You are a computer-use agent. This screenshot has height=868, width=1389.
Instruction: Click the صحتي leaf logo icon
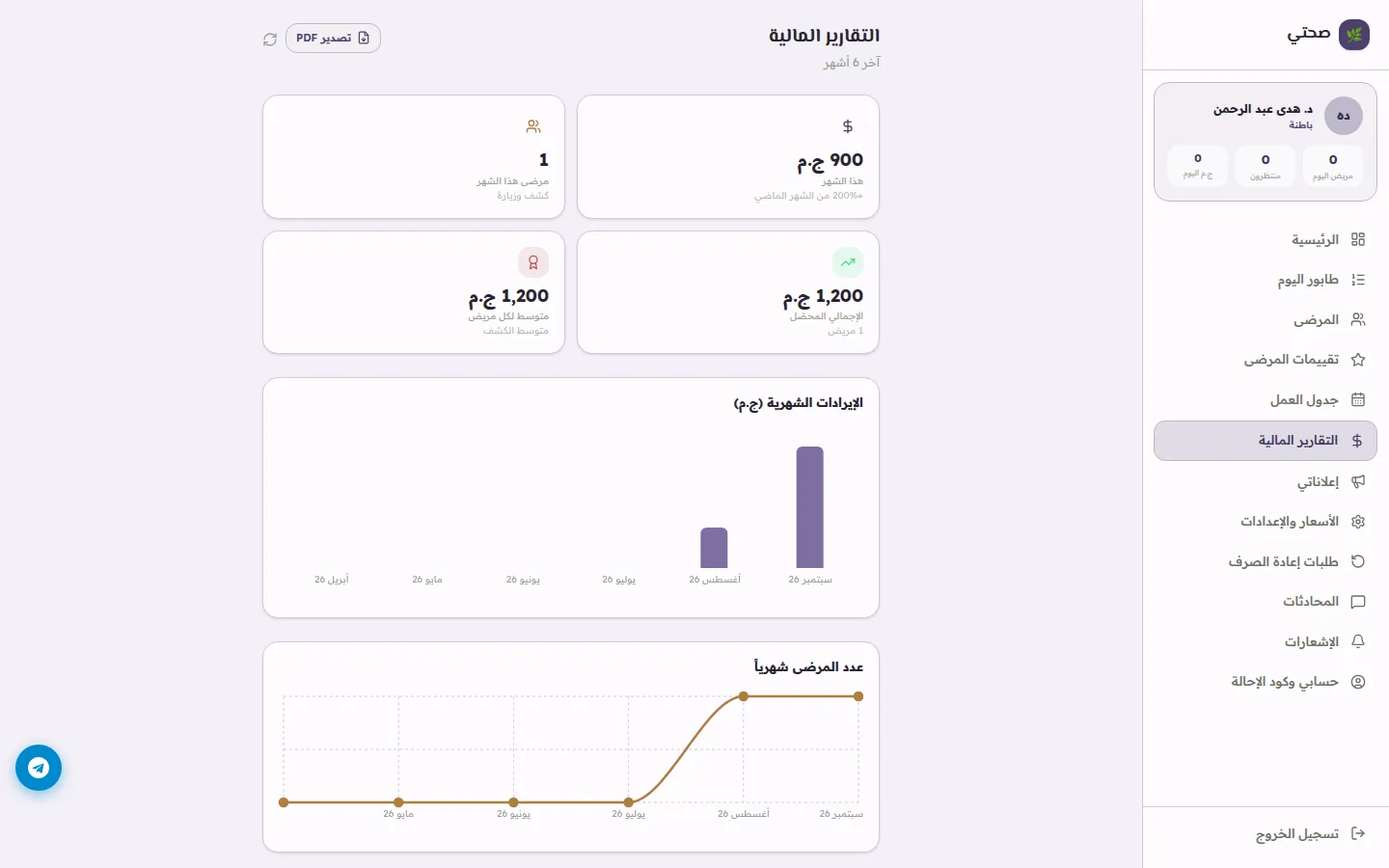[x=1354, y=35]
